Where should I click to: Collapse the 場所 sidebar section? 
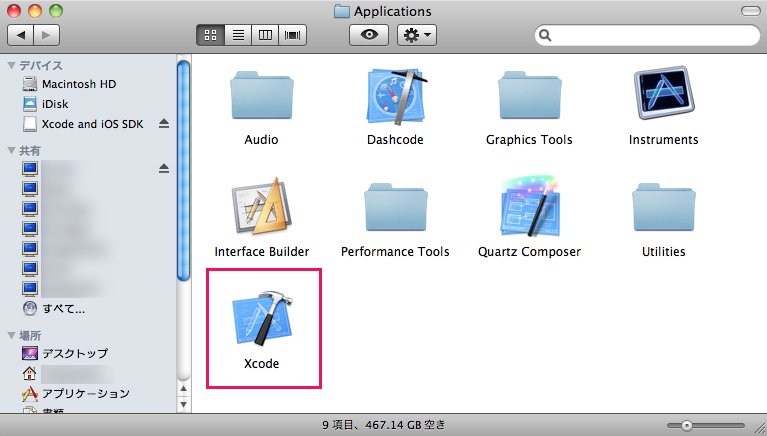[11, 335]
